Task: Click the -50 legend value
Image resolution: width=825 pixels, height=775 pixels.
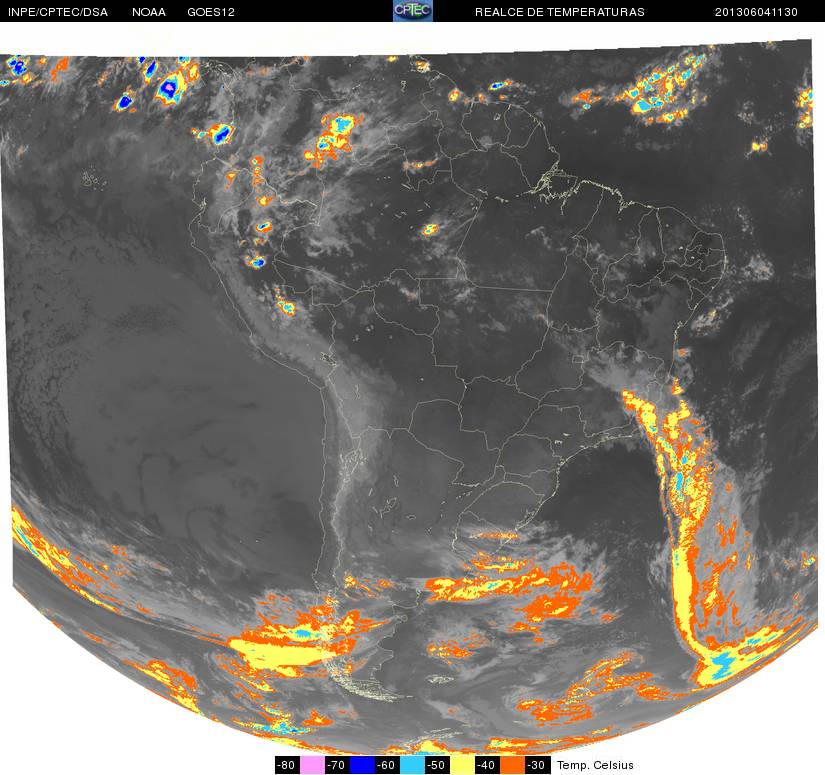Action: coord(438,765)
